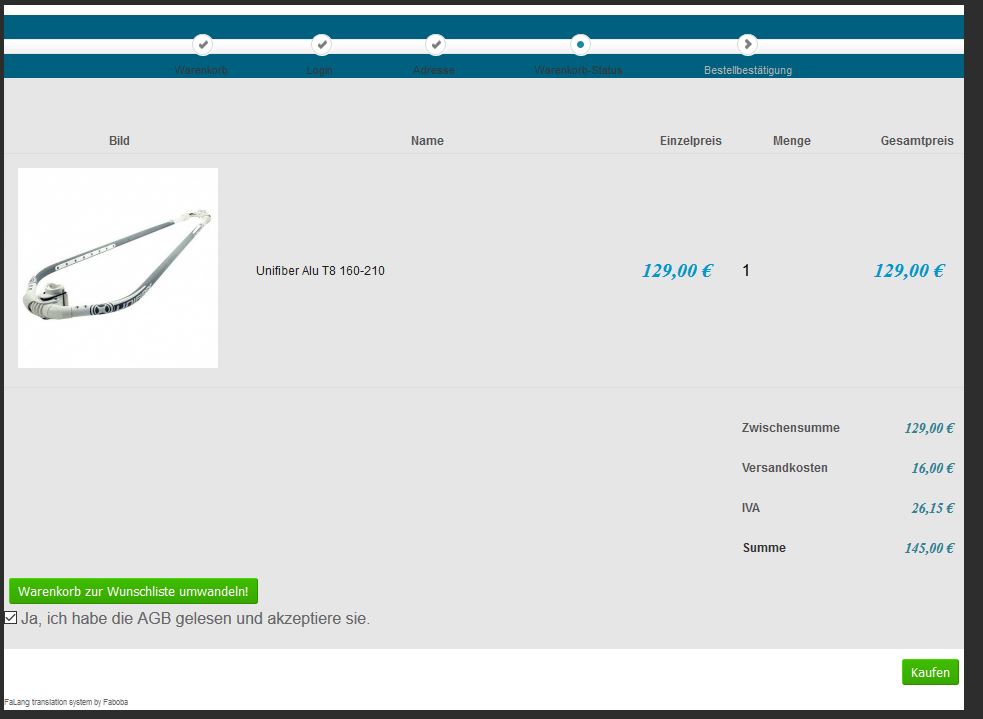
Task: Click the Name column header
Action: (428, 141)
